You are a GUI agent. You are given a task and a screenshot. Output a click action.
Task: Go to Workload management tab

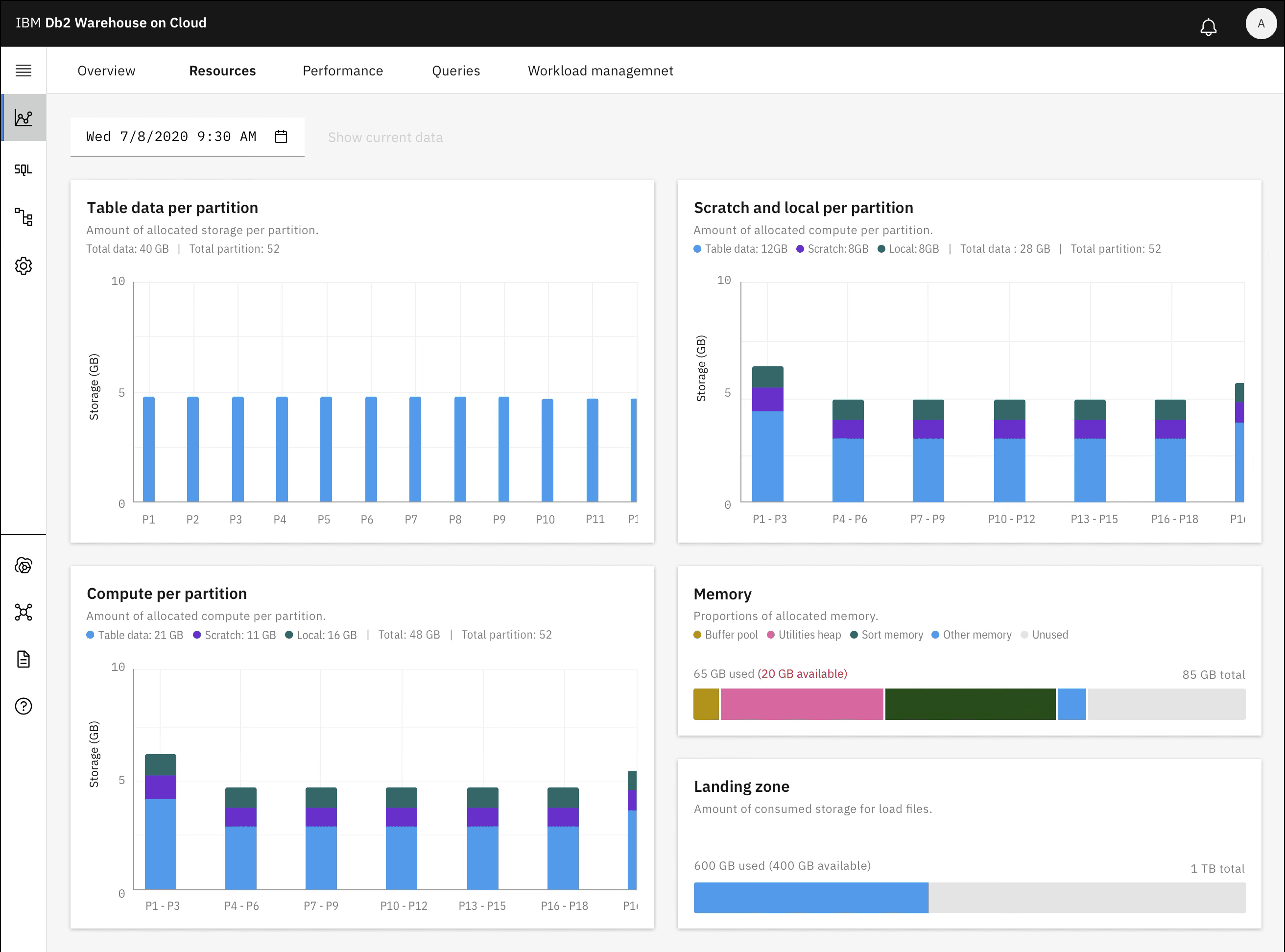(600, 71)
